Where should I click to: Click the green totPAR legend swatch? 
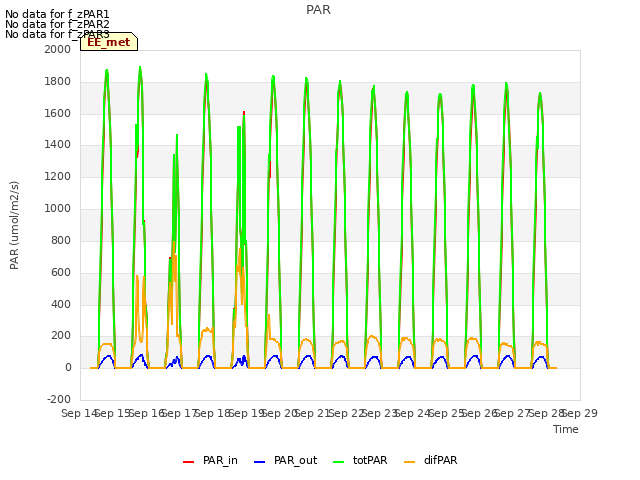(339, 462)
